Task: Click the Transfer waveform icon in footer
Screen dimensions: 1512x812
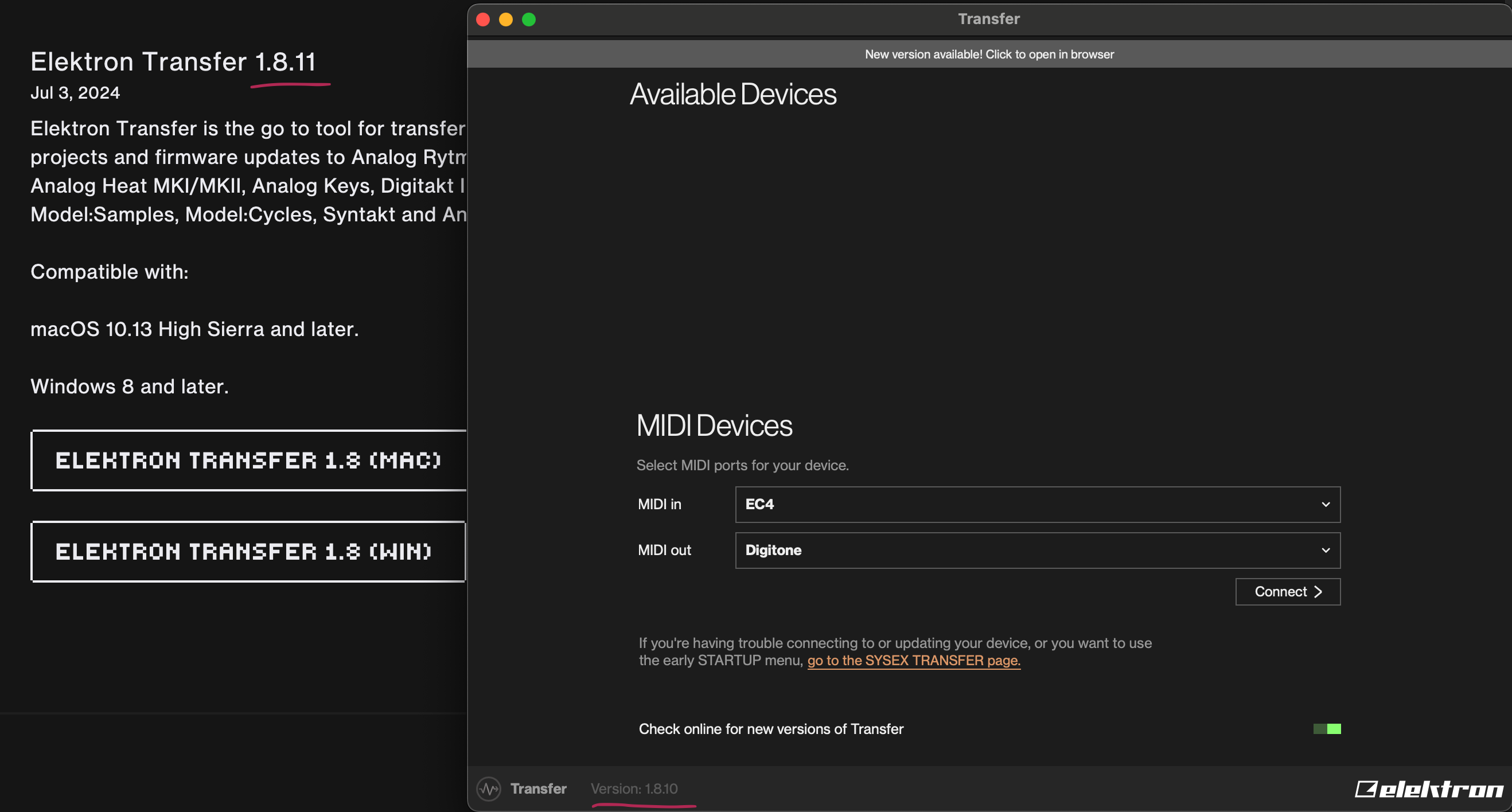Action: (x=488, y=788)
